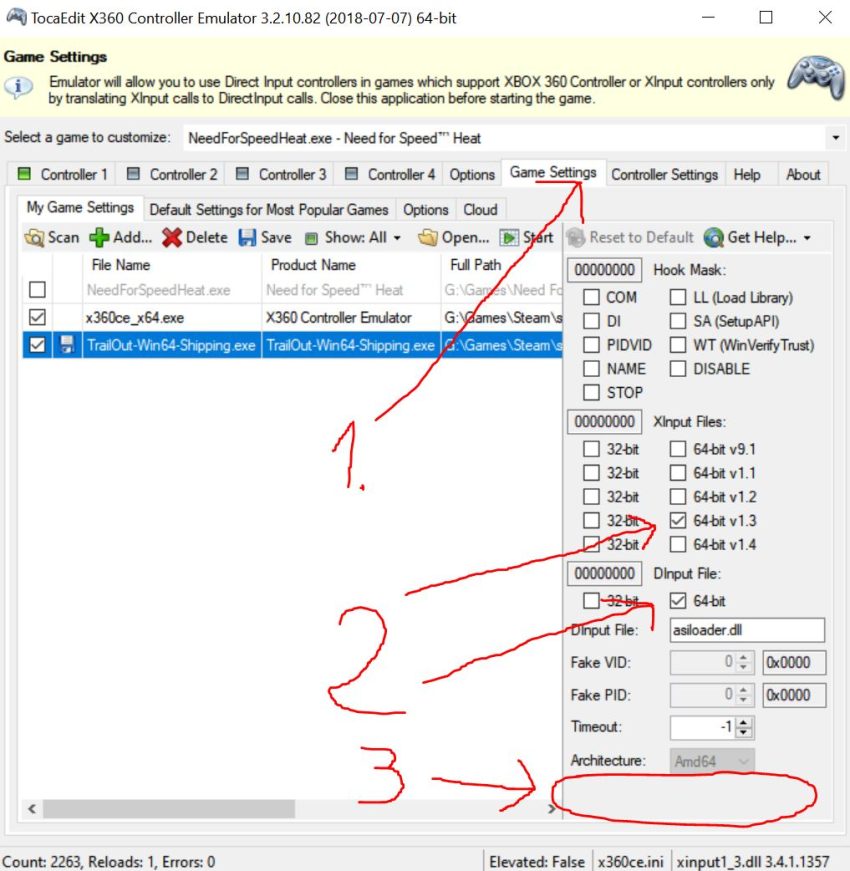Click the About tab label
Viewport: 850px width, 871px height.
tap(803, 174)
